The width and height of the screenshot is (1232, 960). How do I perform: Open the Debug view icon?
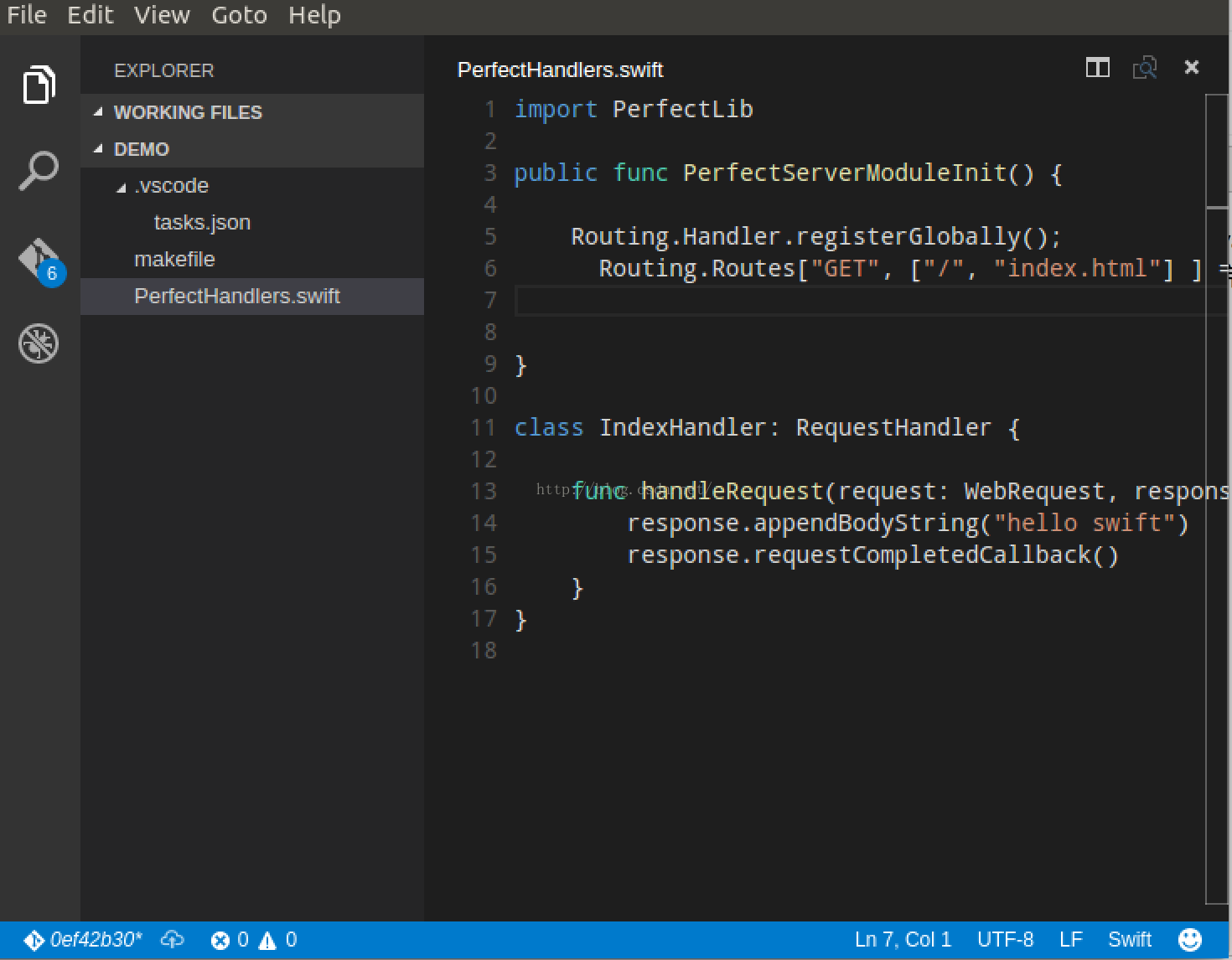39,343
